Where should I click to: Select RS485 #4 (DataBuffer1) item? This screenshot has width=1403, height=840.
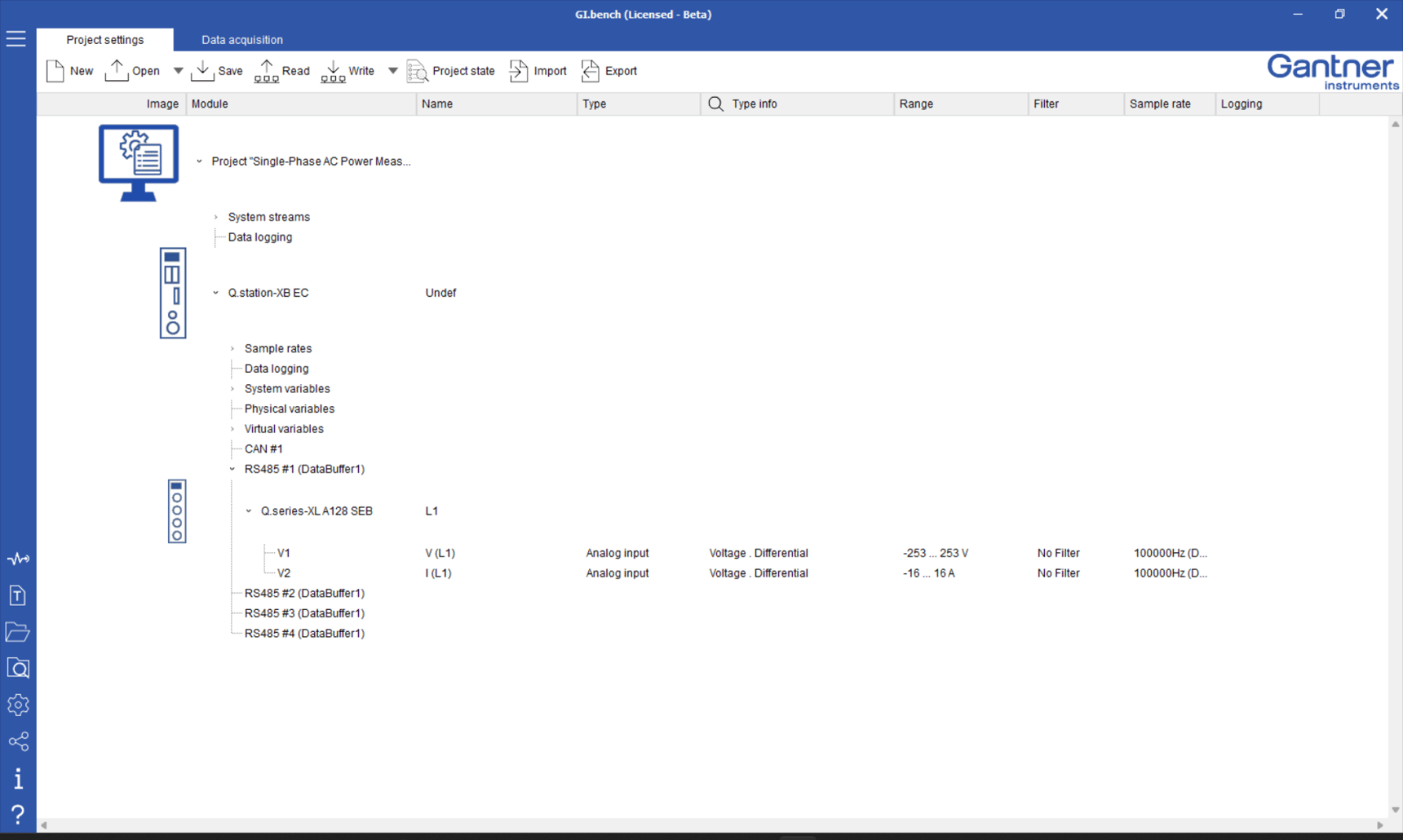304,633
